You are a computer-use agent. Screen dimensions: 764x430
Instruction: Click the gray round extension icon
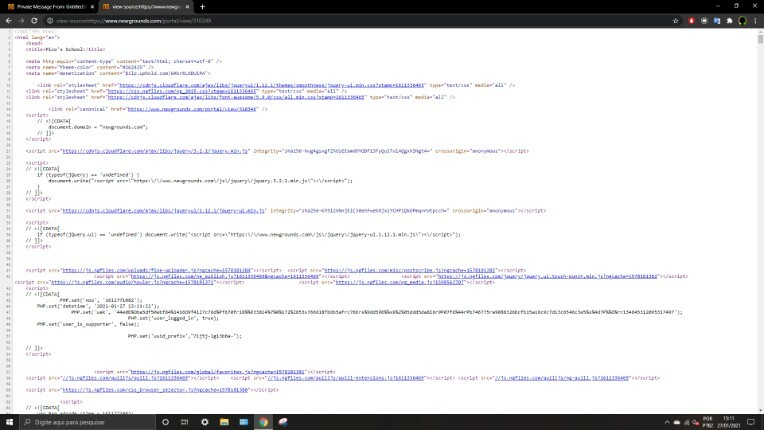[704, 21]
